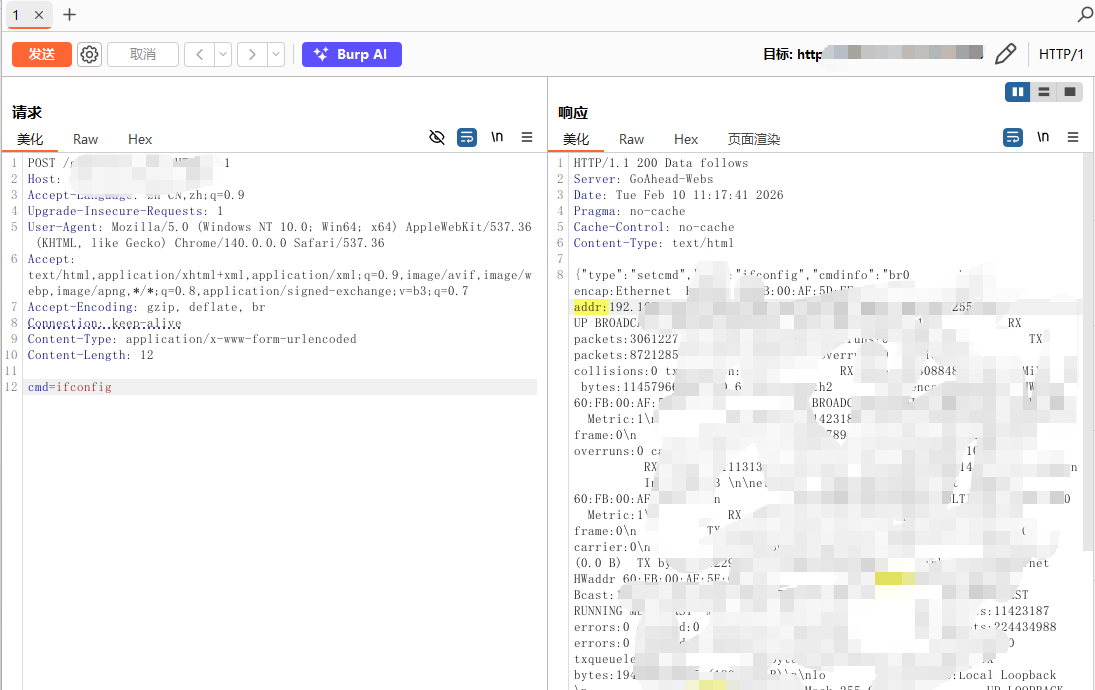The image size is (1095, 690).
Task: Open the response 页面渲染 render tab
Action: pyautogui.click(x=753, y=139)
